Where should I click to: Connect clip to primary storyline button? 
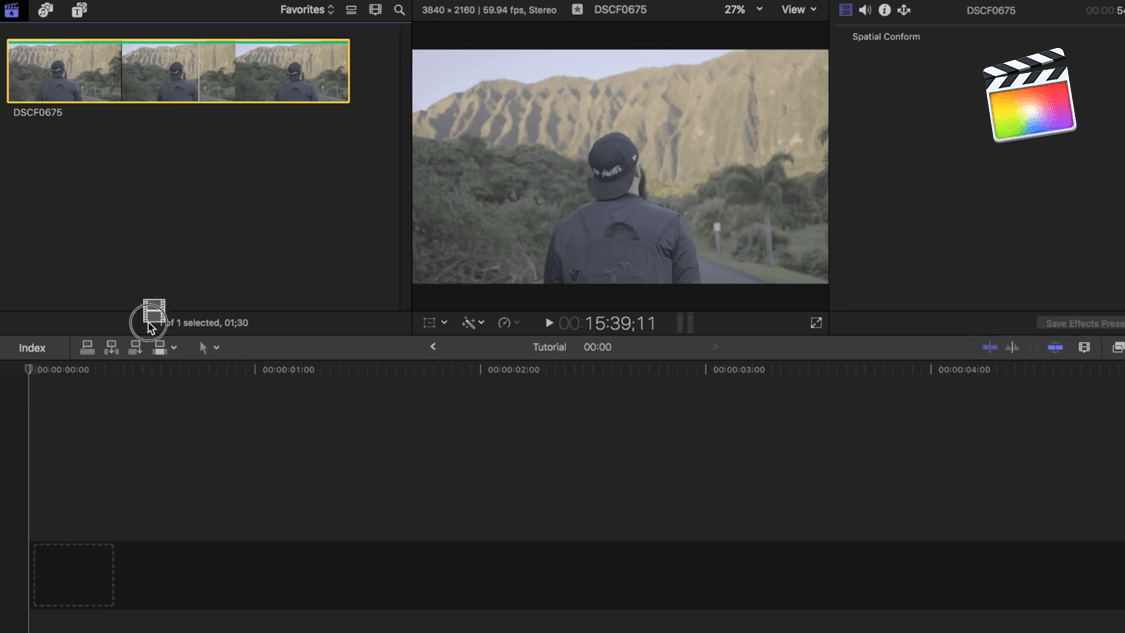pos(88,347)
